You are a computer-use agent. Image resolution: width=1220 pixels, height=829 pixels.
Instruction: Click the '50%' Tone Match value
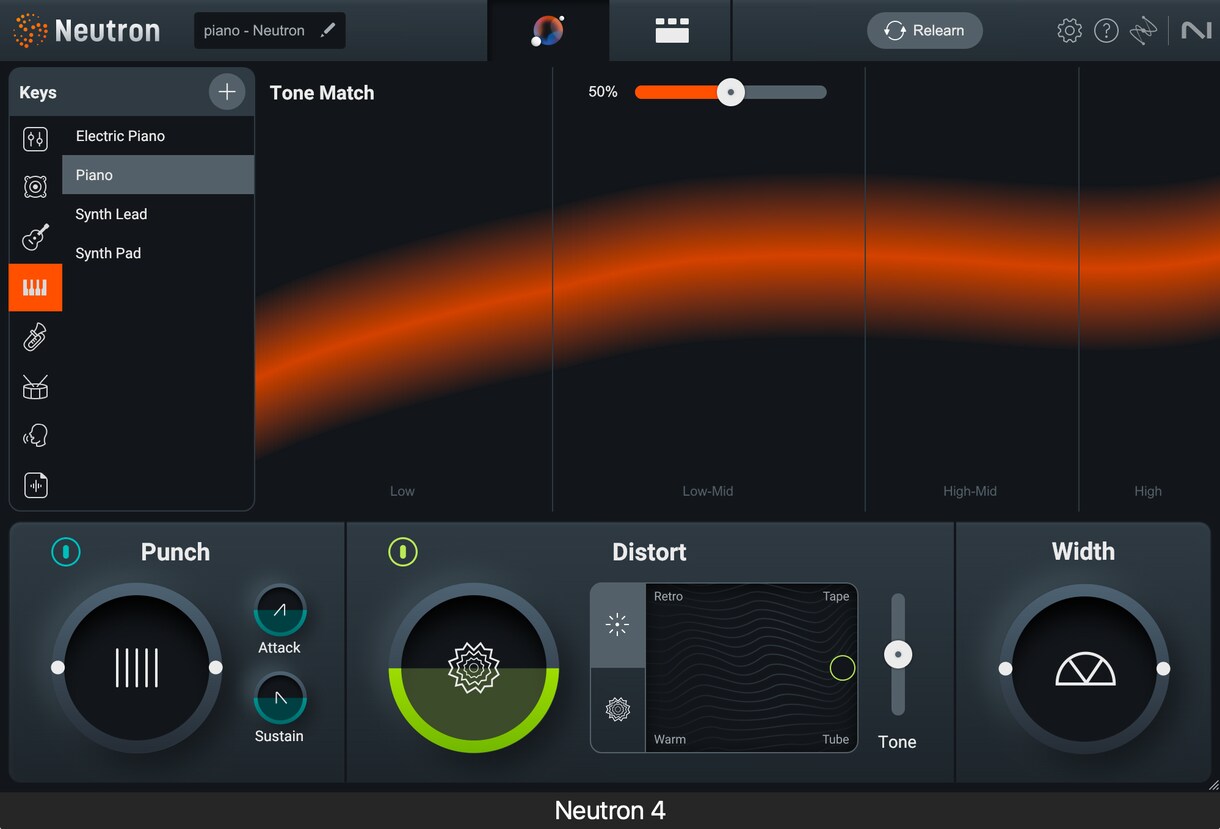[x=603, y=92]
